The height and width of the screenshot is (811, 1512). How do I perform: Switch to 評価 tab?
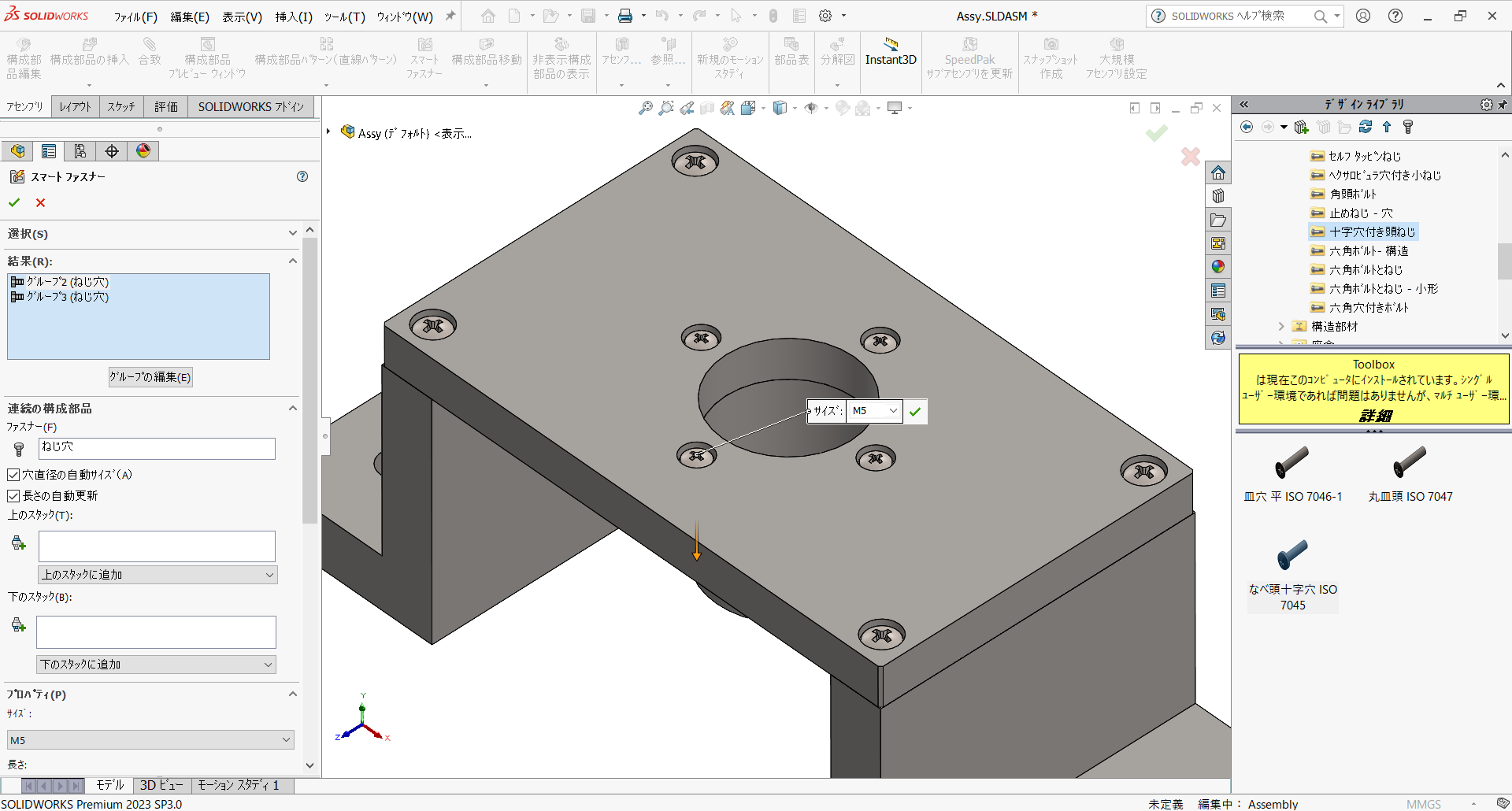166,106
